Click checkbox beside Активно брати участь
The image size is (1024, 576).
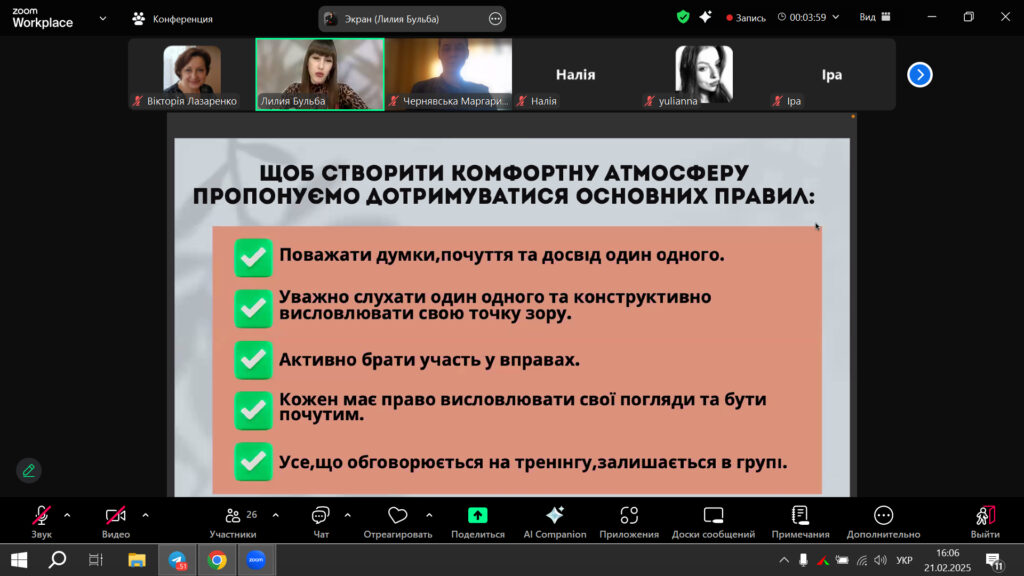253,360
